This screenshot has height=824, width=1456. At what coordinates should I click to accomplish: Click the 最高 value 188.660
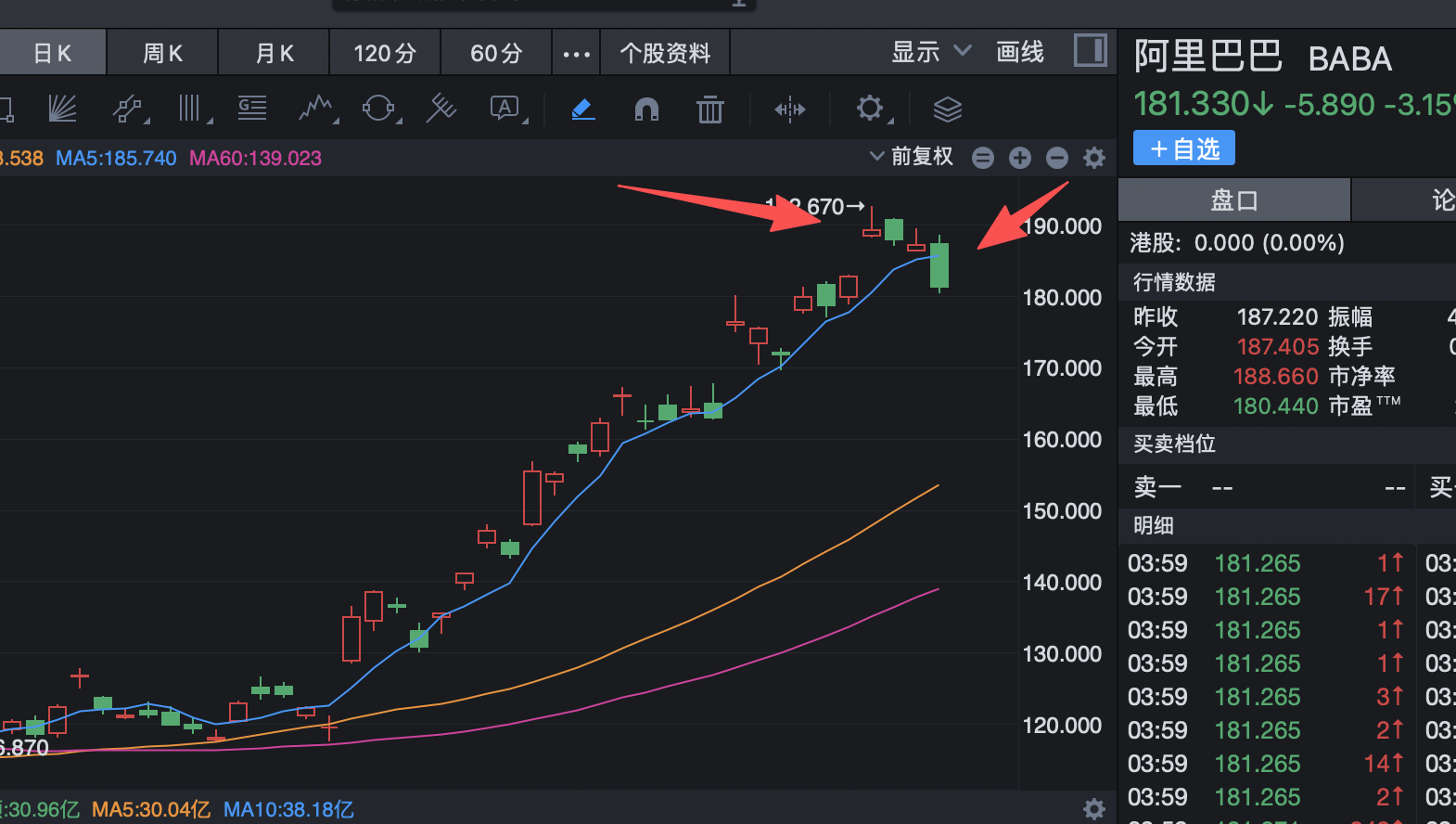[x=1275, y=377]
